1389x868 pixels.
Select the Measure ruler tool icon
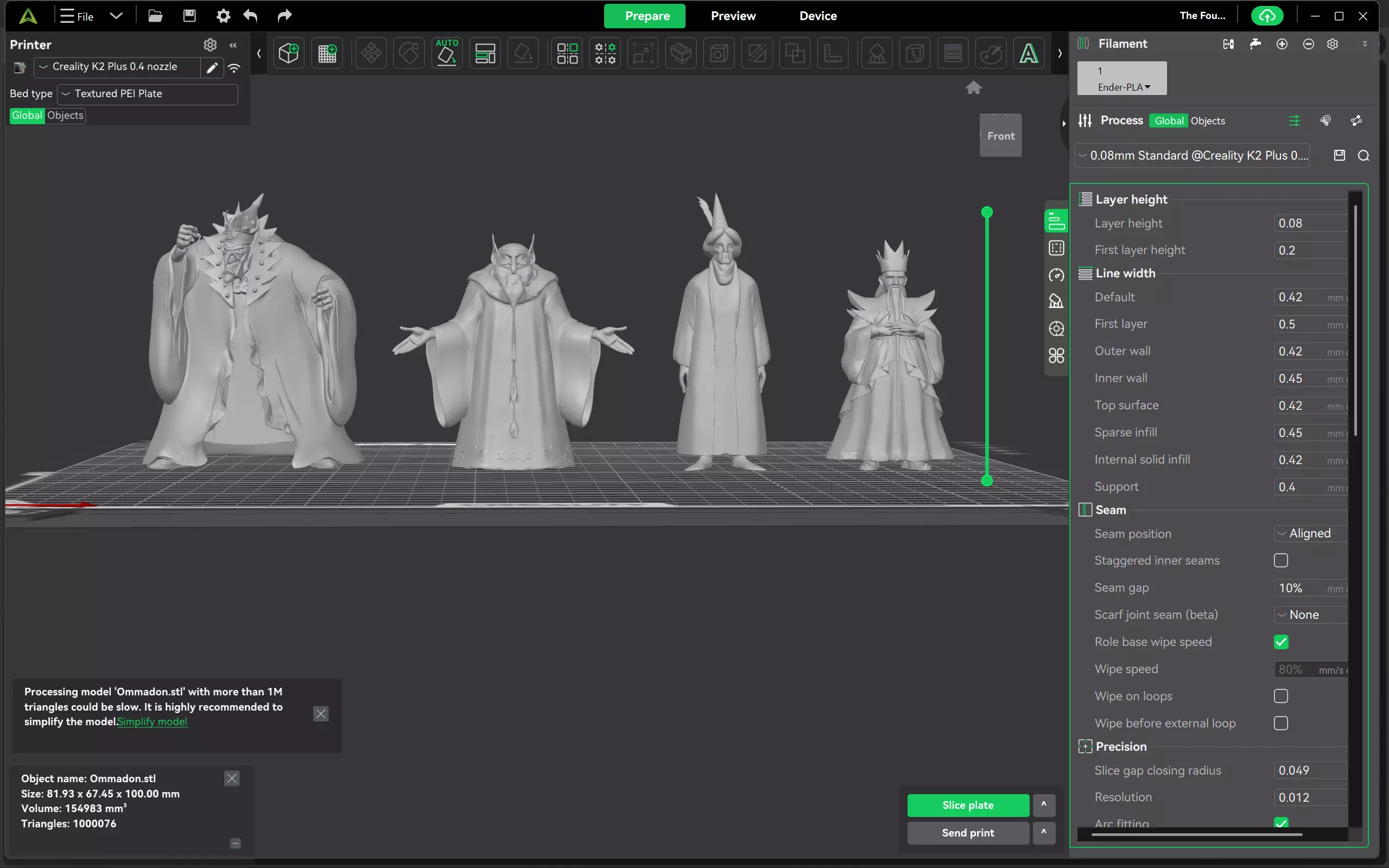[x=833, y=53]
